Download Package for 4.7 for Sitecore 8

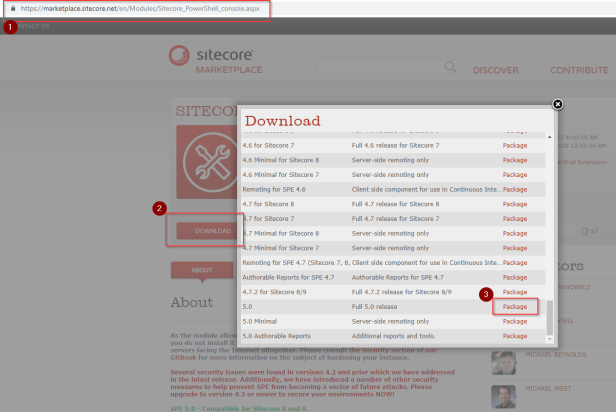[515, 203]
